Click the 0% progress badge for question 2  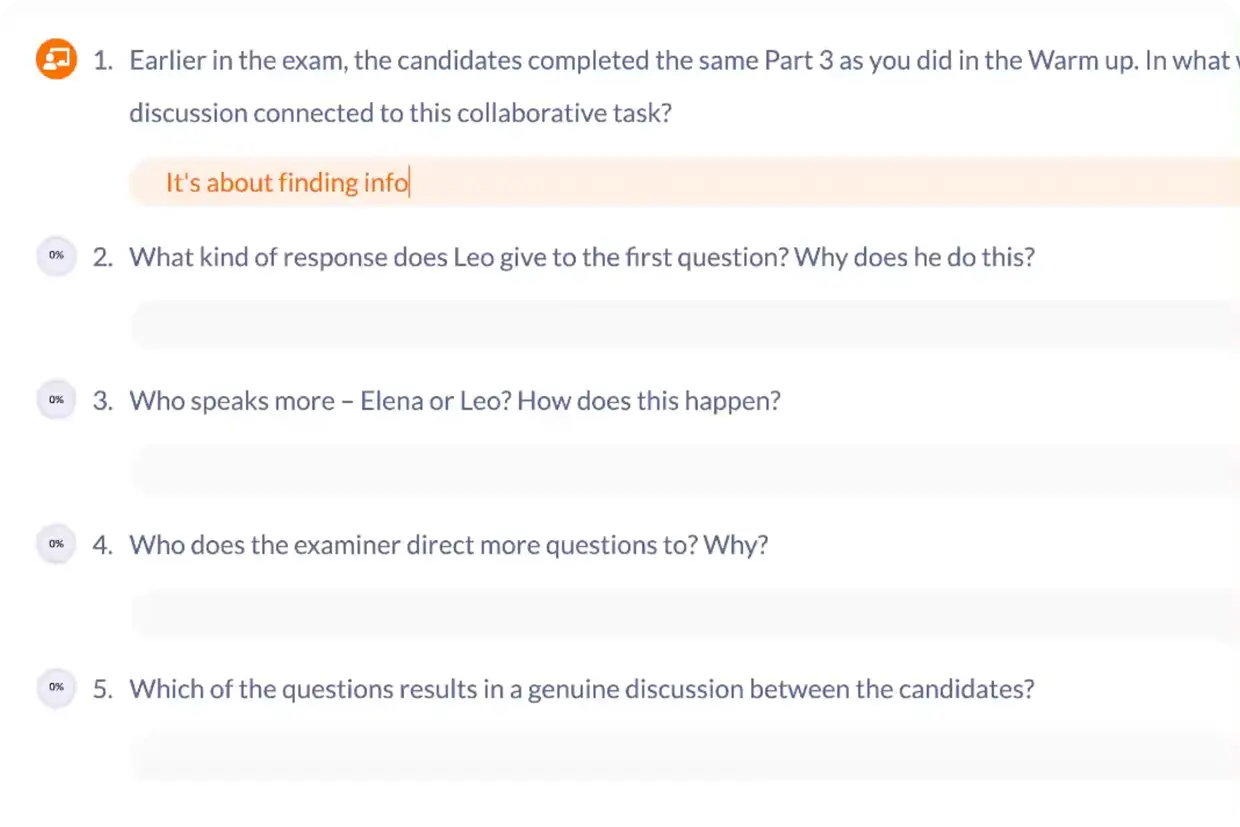pos(56,256)
